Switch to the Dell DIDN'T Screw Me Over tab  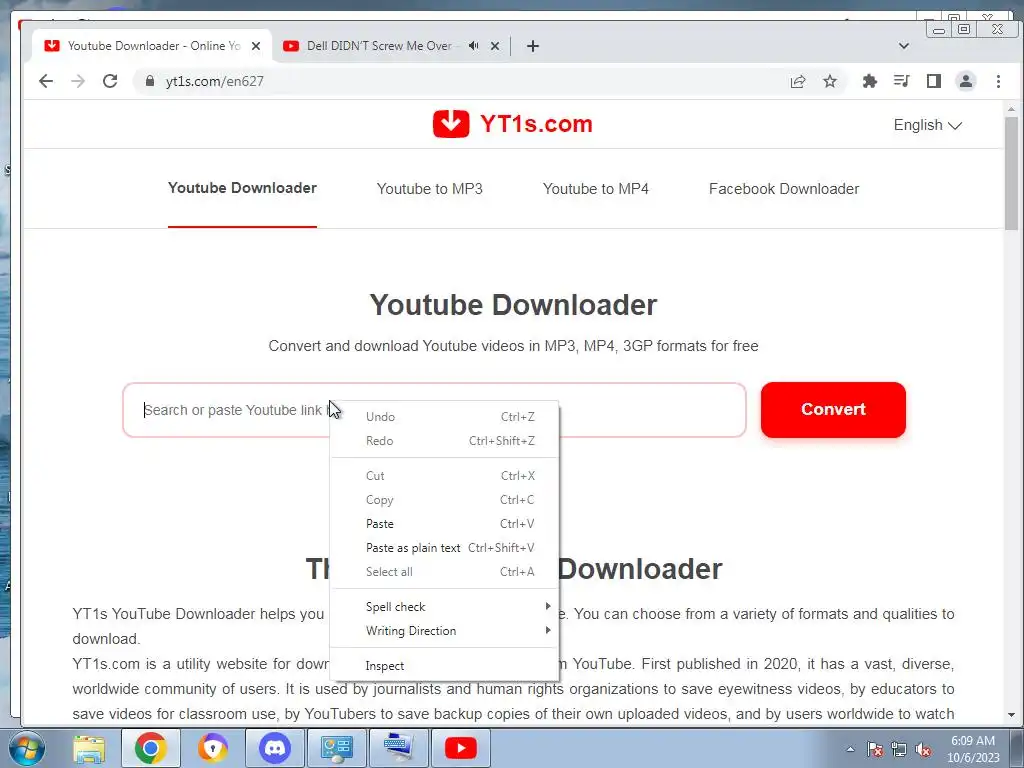tap(379, 46)
